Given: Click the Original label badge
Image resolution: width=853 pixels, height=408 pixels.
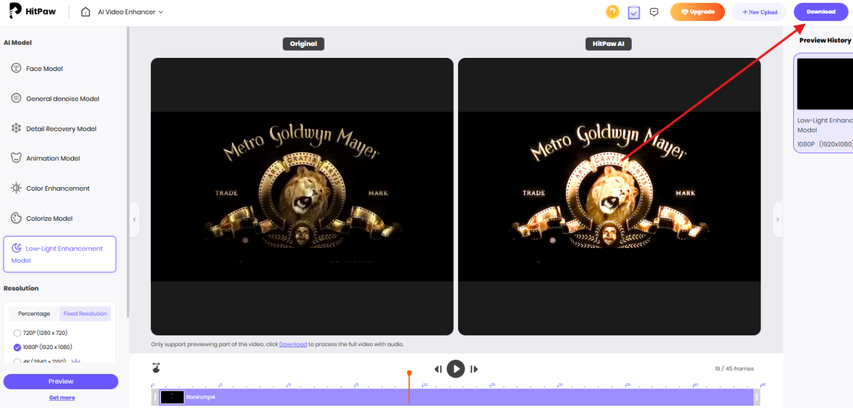Looking at the screenshot, I should pos(304,44).
